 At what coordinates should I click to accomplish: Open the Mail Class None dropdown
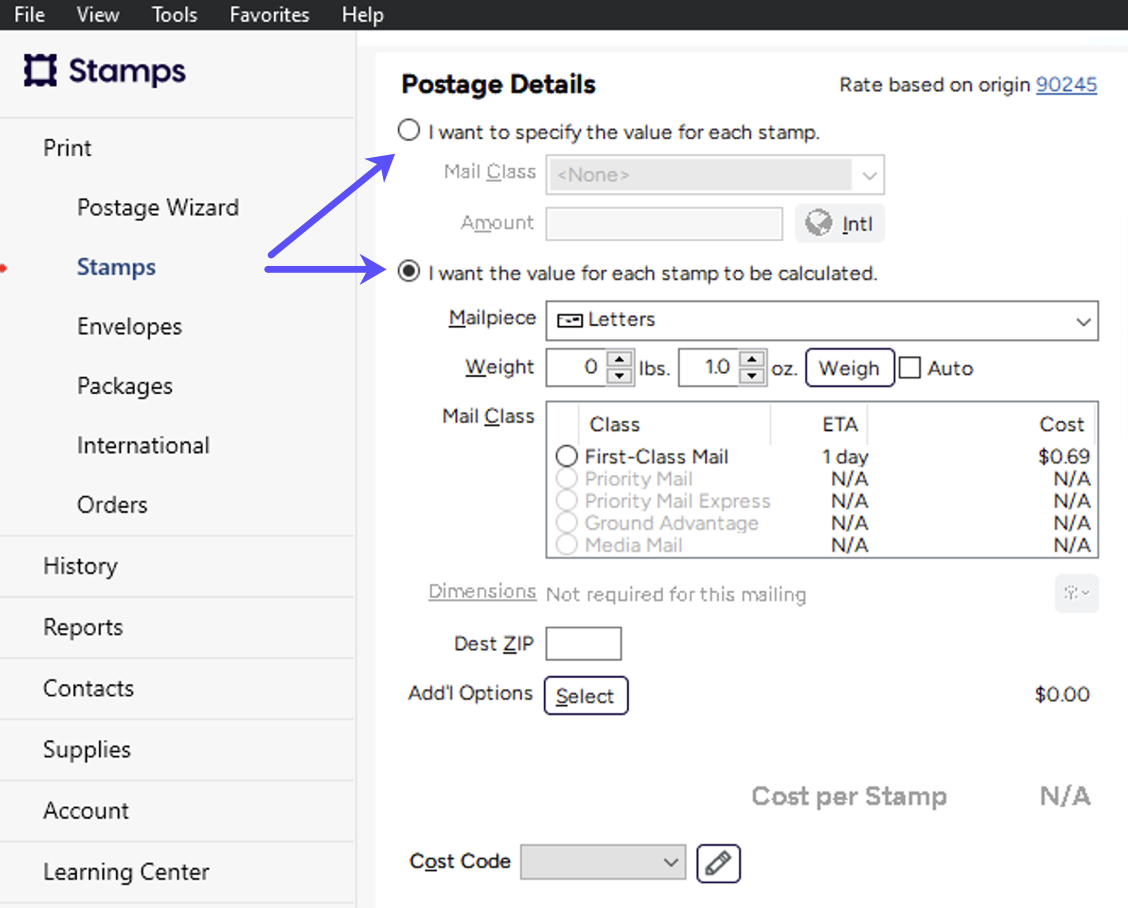tap(715, 174)
